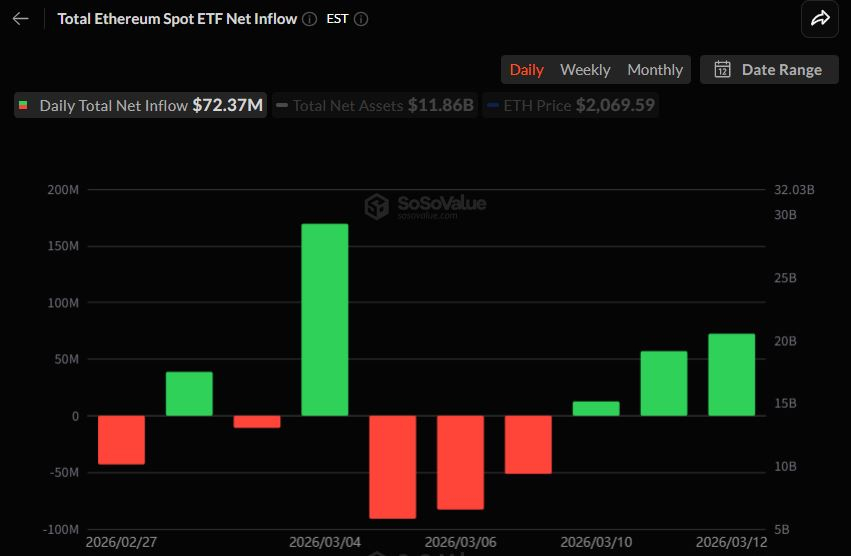Click the red-green Daily Net Inflow legend icon
This screenshot has height=556, width=851.
pos(24,105)
